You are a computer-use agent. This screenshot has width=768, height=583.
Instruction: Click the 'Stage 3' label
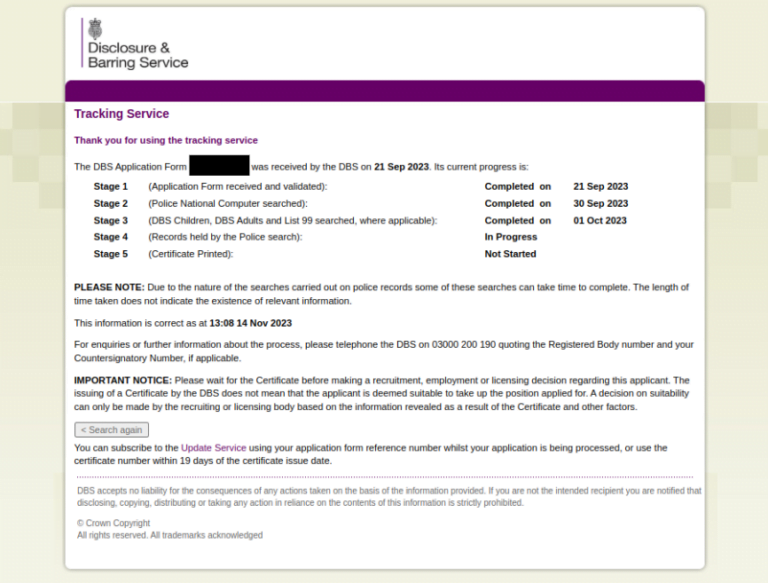coord(111,220)
